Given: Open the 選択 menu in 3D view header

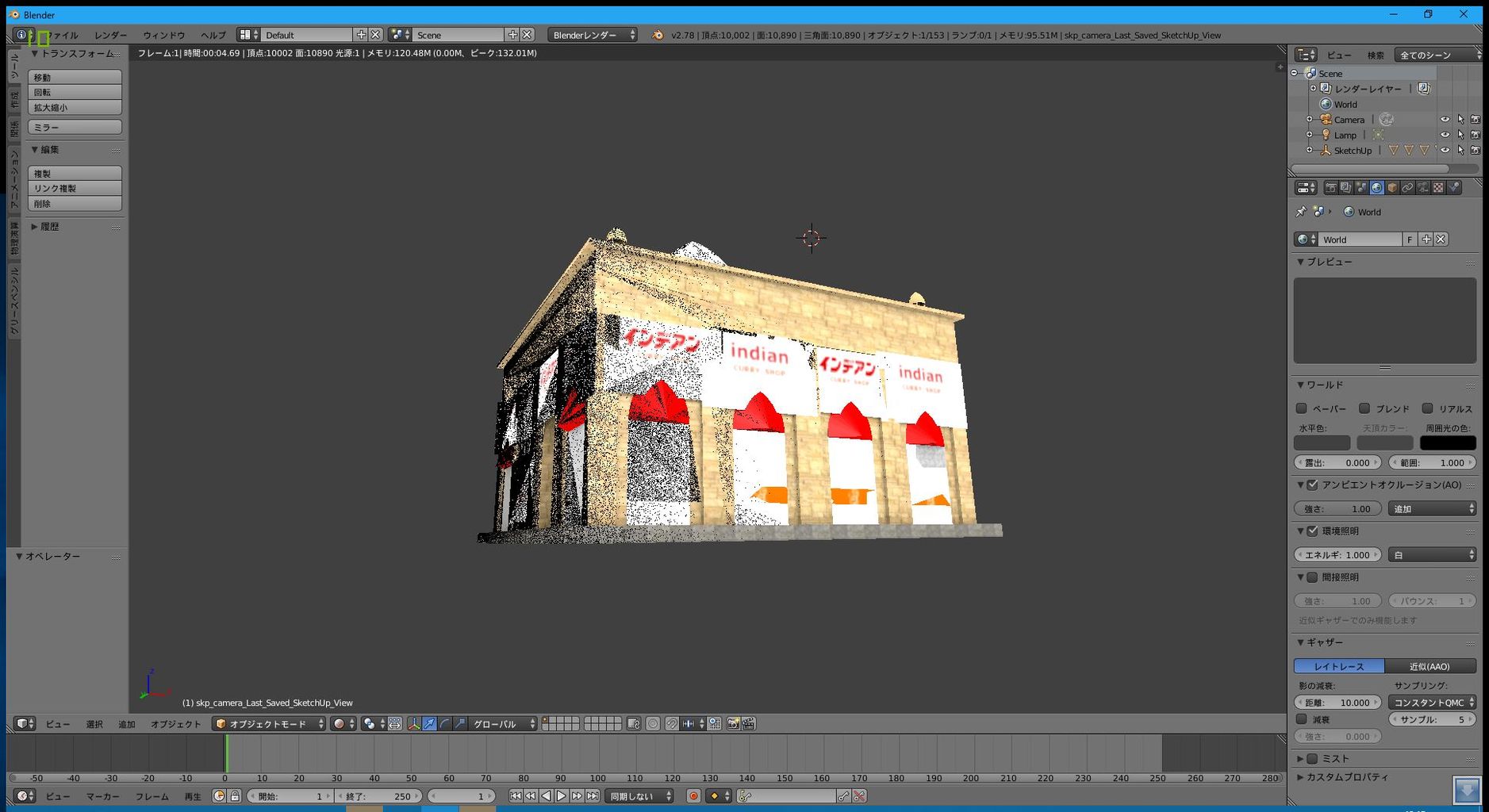Looking at the screenshot, I should 94,724.
